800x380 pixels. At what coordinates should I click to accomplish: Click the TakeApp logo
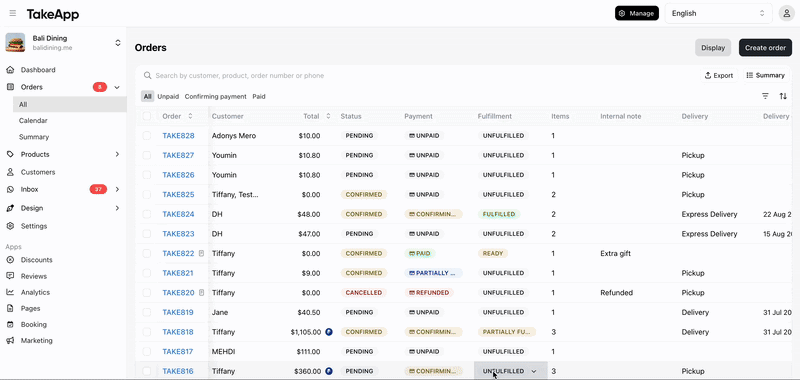(x=53, y=14)
